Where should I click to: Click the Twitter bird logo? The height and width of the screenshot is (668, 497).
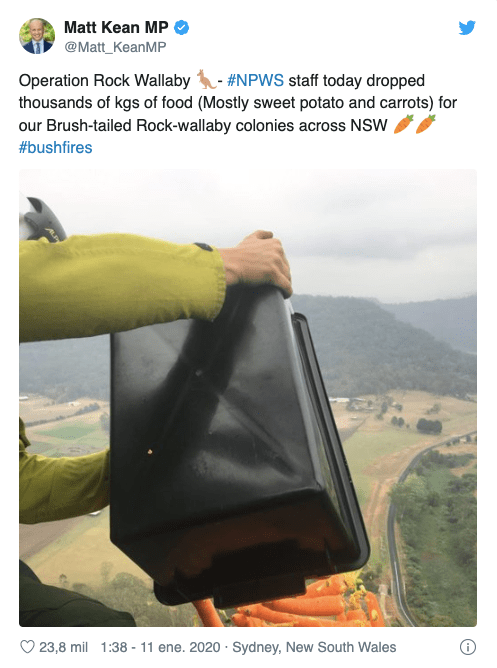click(x=467, y=28)
